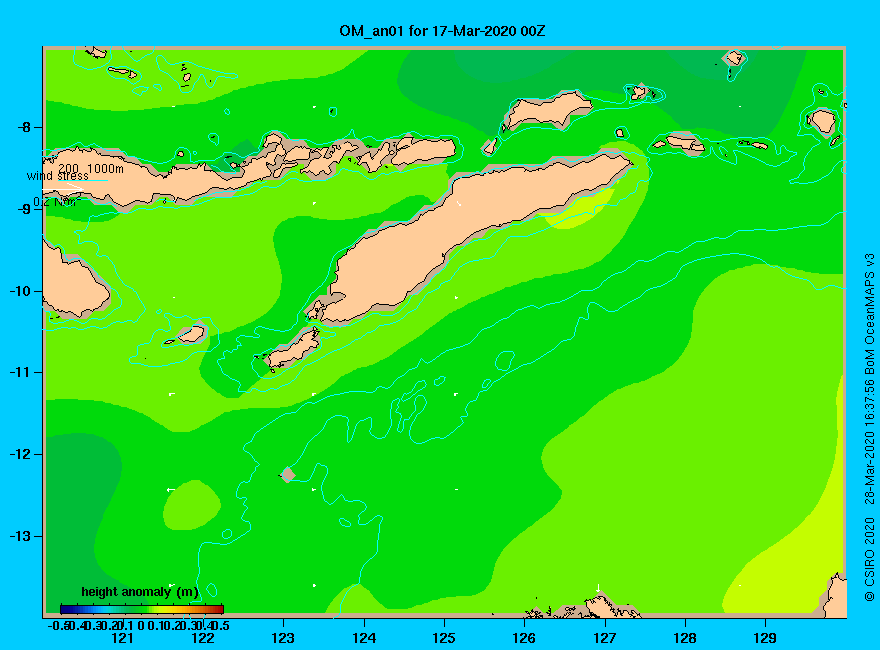Click latitude label '-9' on the vertical axis
Viewport: 880px width, 650px height.
click(x=24, y=209)
